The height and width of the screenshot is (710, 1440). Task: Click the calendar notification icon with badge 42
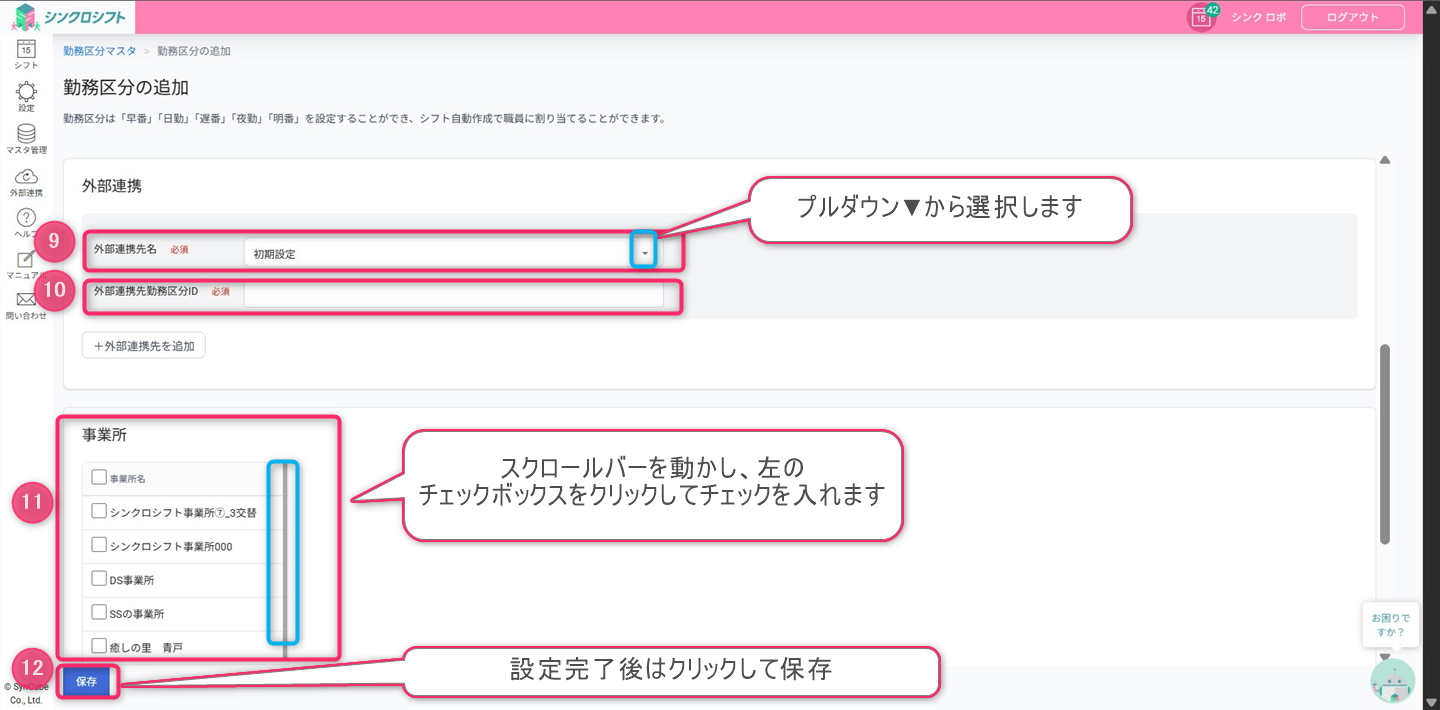tap(1201, 17)
